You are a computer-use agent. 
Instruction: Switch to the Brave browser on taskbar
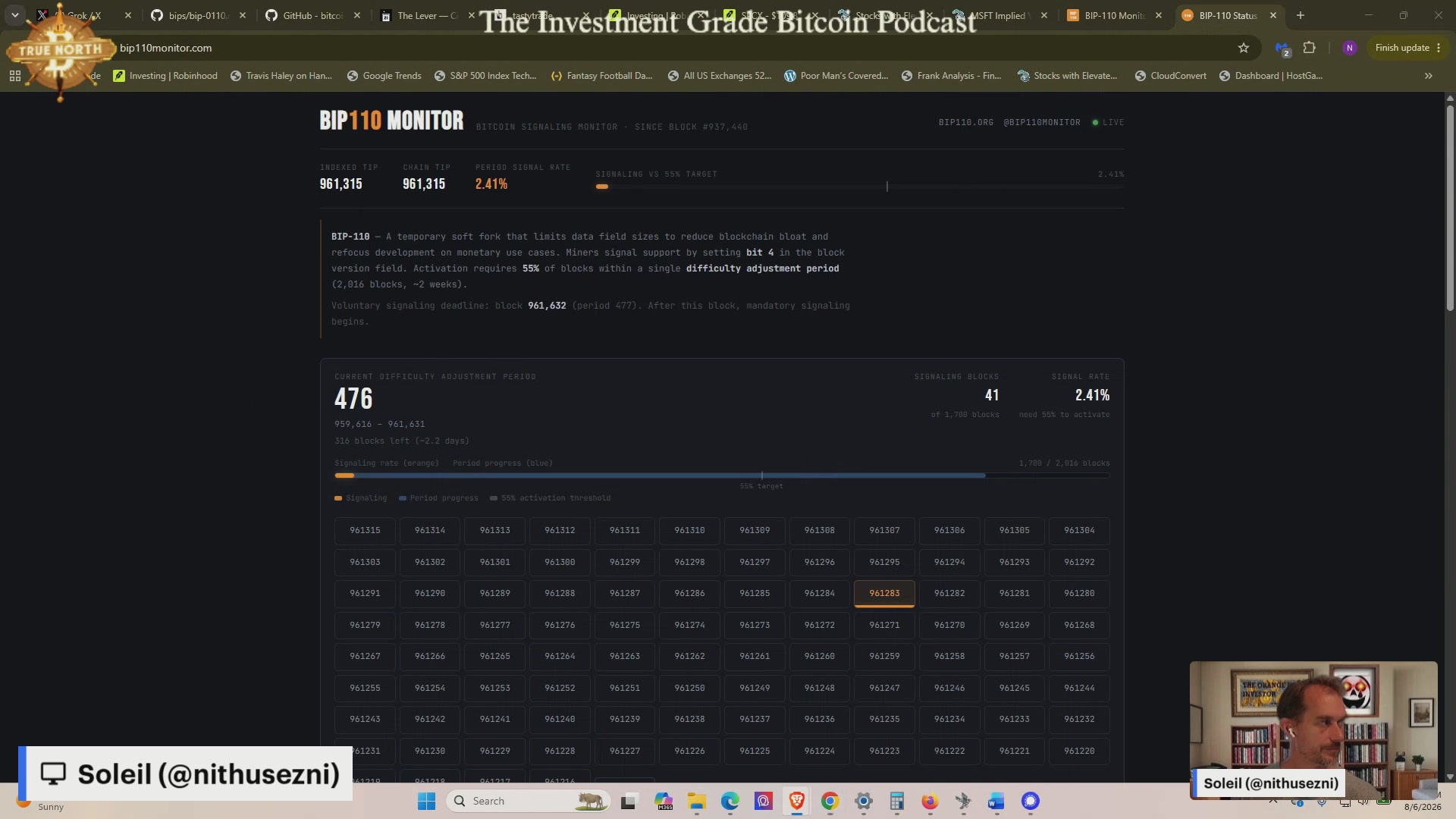797,801
